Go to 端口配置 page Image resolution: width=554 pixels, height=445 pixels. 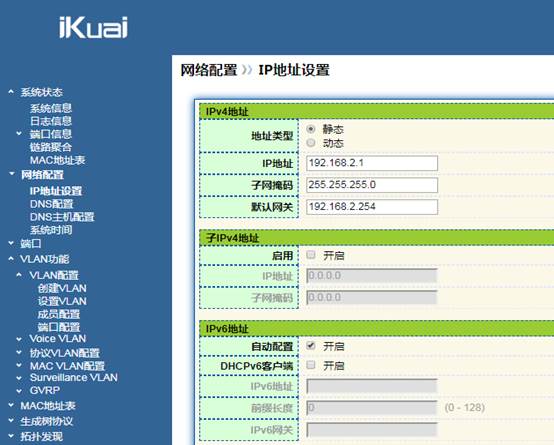coord(59,327)
